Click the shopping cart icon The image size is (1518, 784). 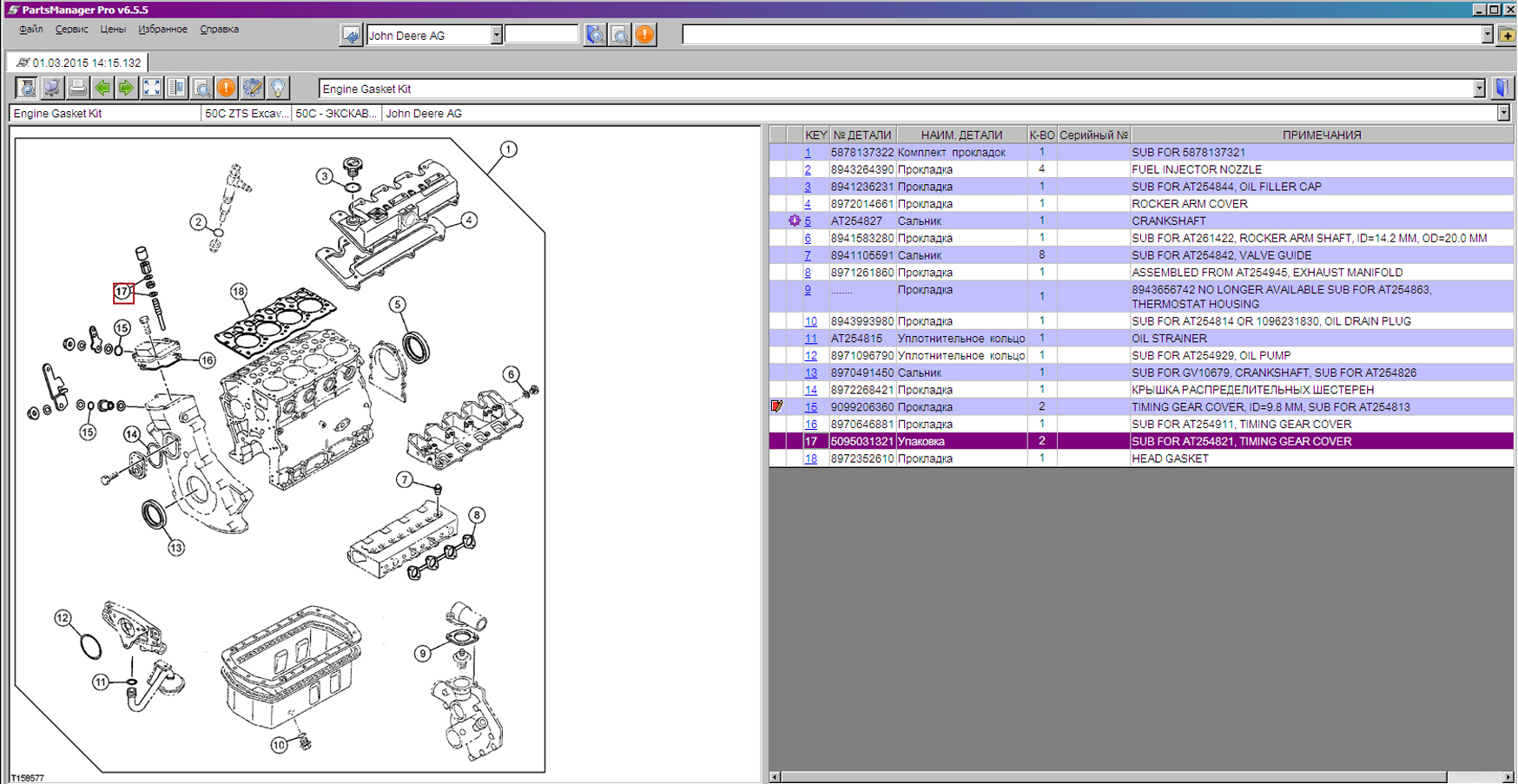pos(52,88)
